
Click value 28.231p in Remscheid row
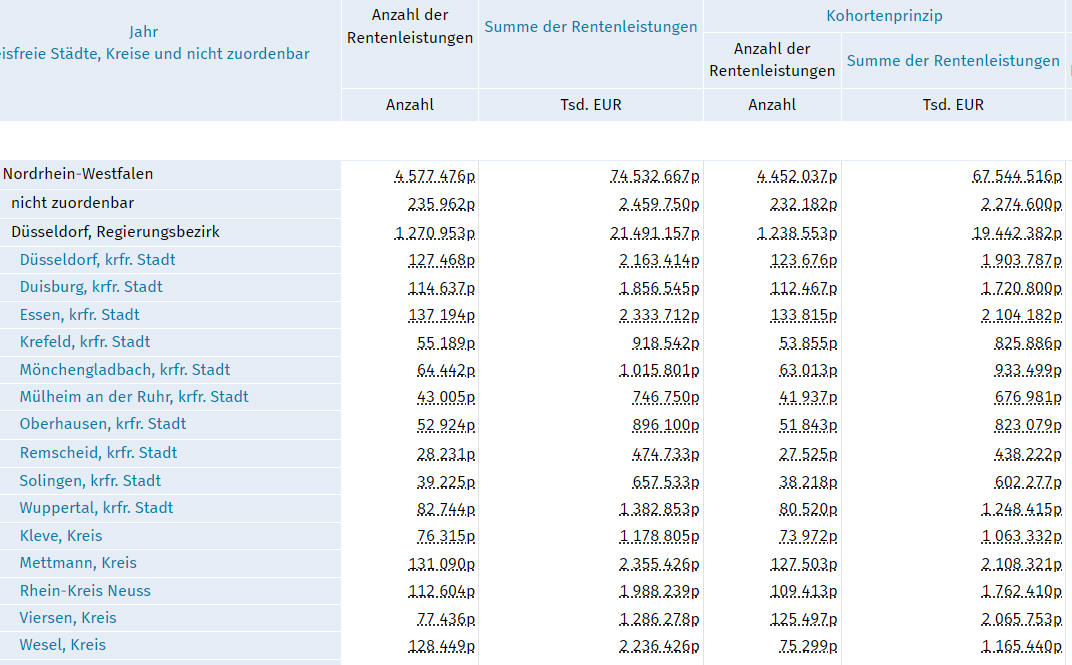pos(446,454)
